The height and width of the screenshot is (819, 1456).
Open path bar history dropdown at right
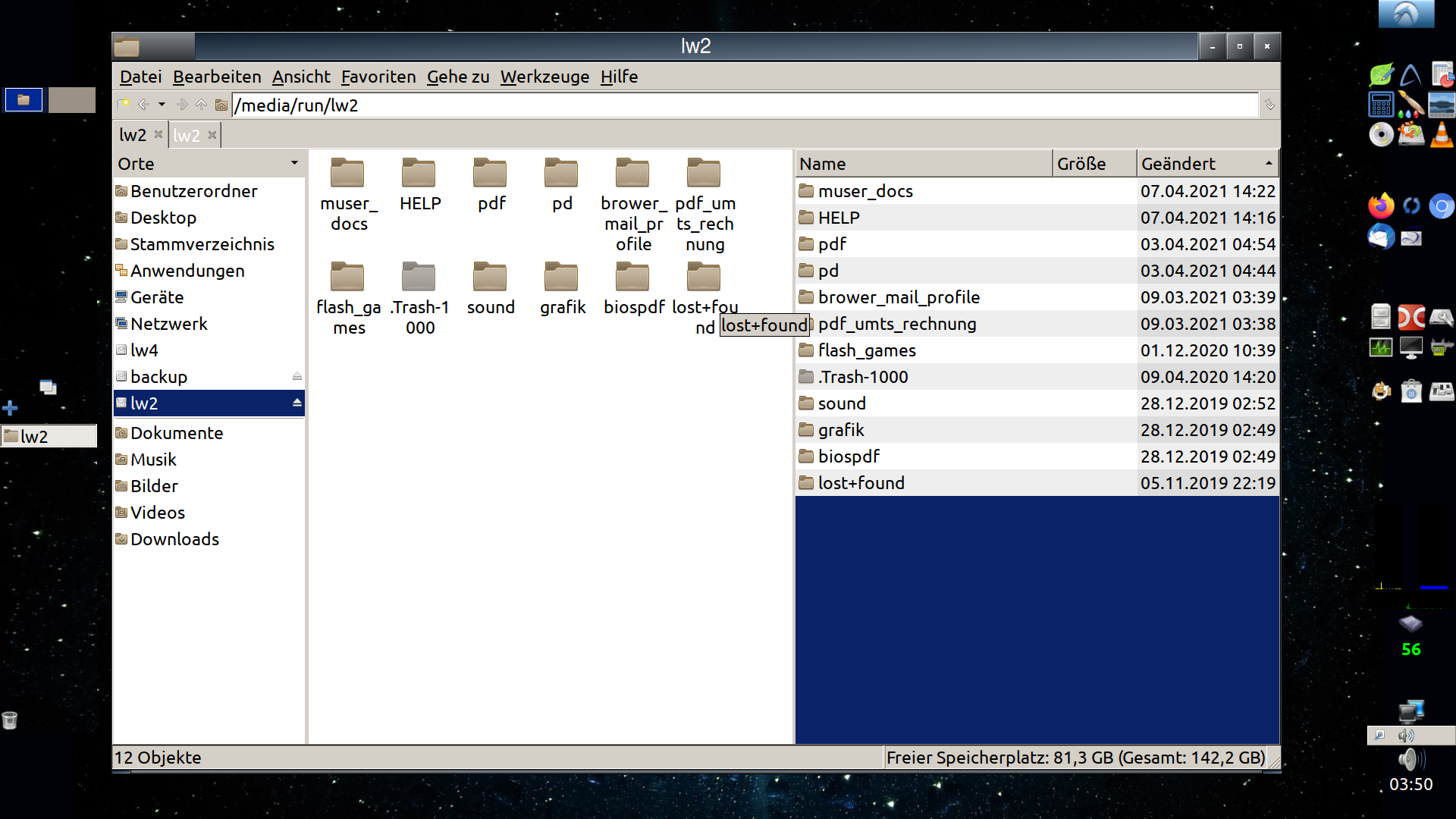tap(1269, 105)
